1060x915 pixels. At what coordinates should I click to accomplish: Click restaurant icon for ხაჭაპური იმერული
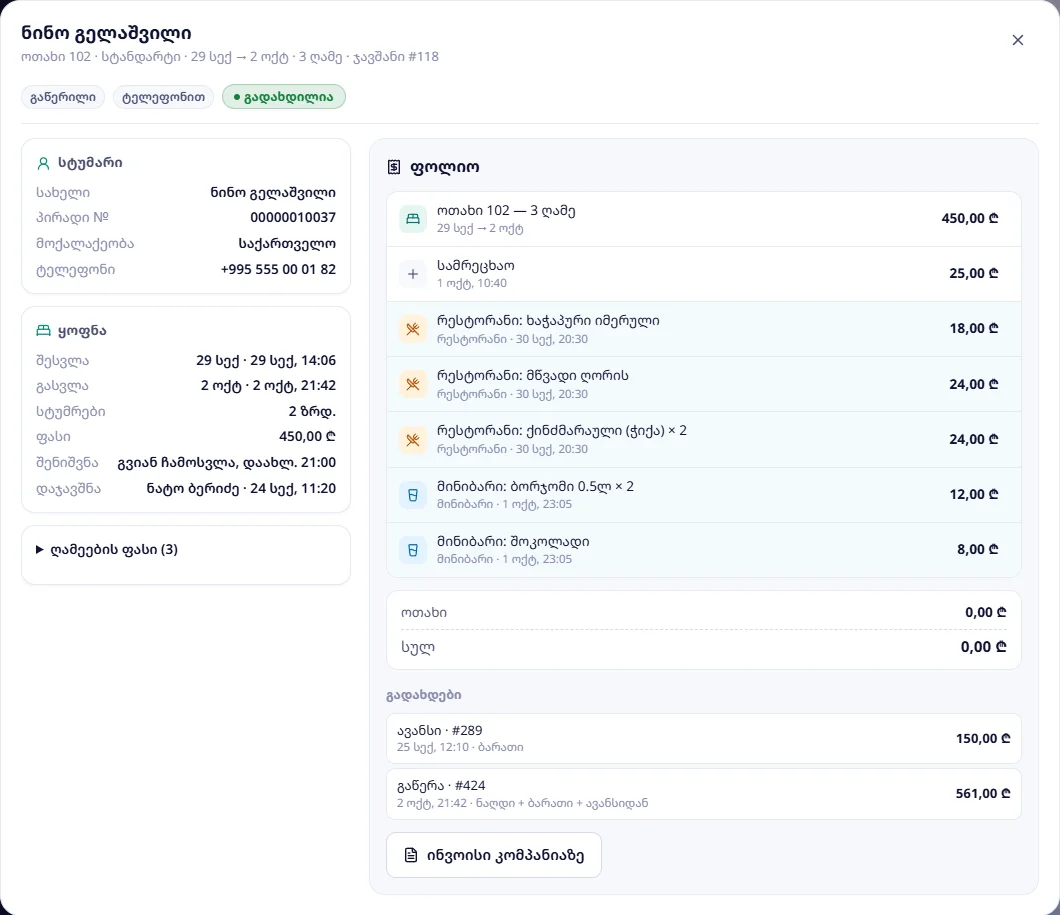[413, 329]
